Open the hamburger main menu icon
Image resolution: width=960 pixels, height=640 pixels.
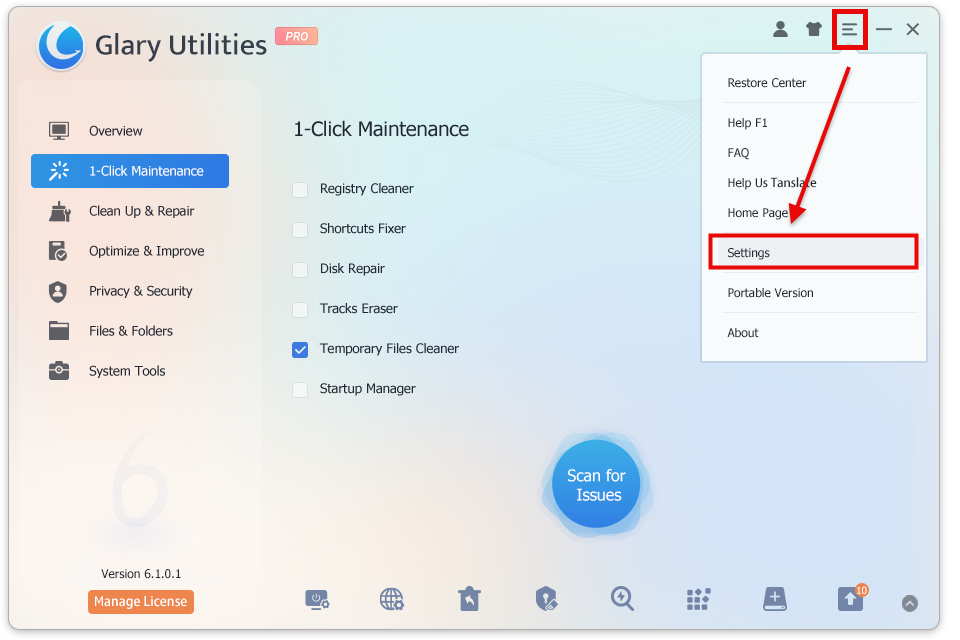point(849,29)
